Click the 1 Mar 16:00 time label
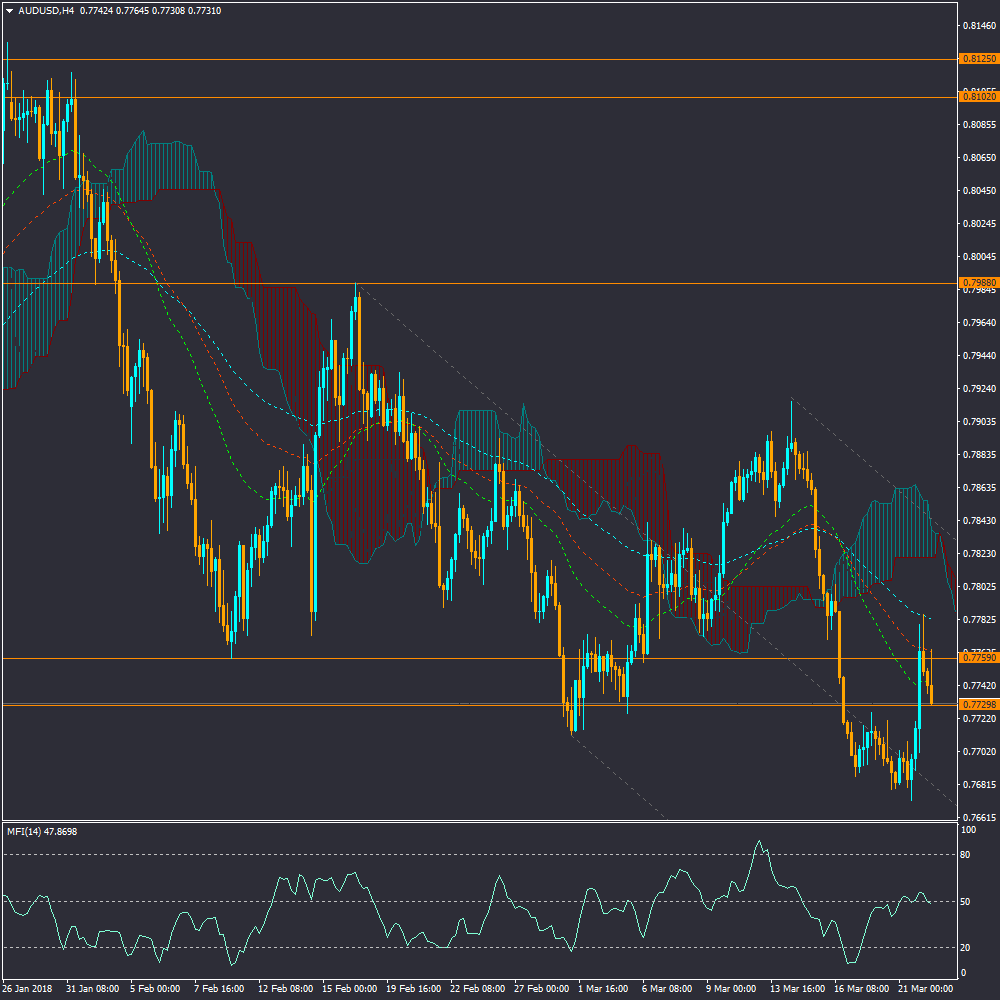1000x1000 pixels. 604,989
